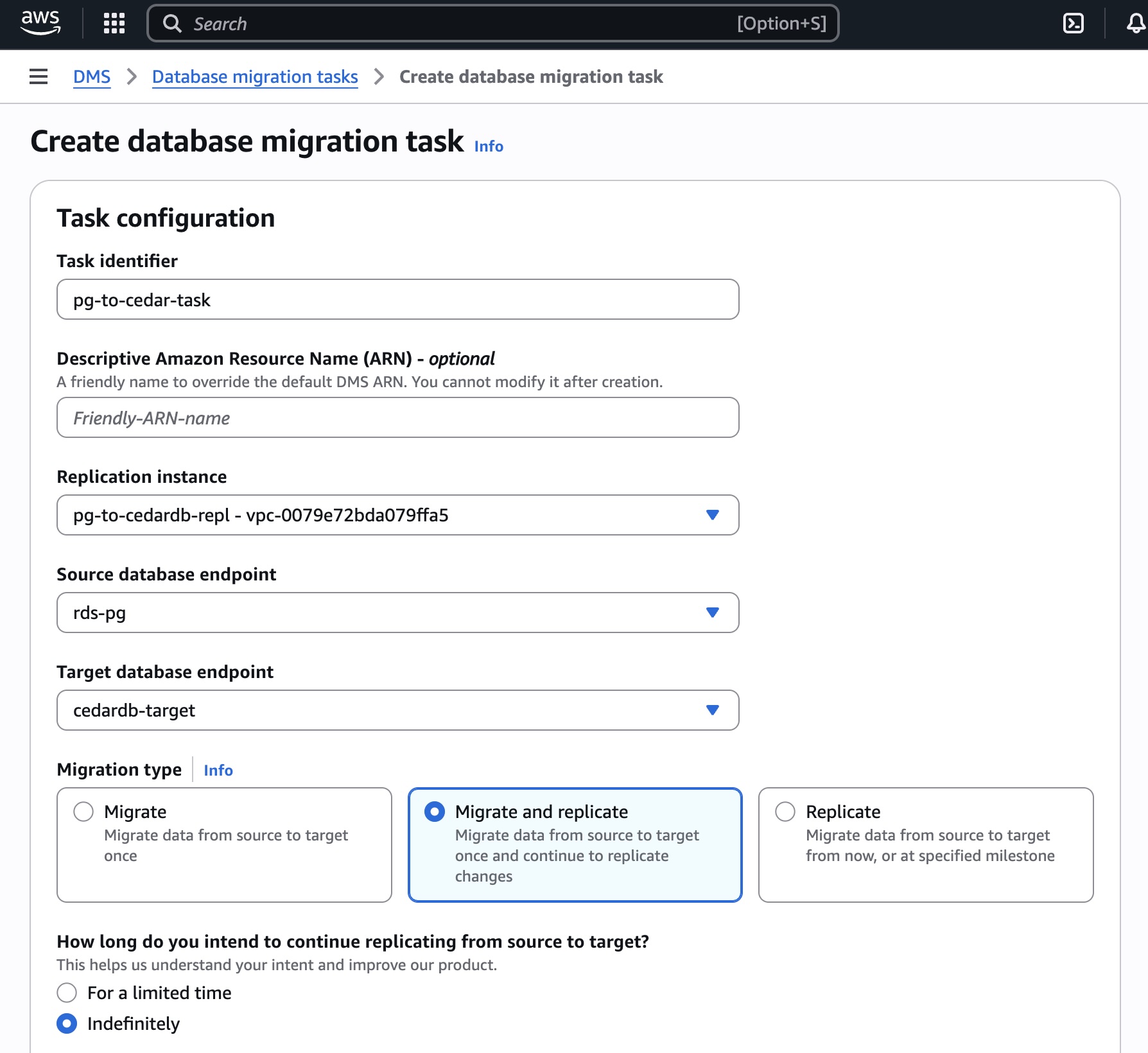Open Info link beside page title

coord(489,146)
